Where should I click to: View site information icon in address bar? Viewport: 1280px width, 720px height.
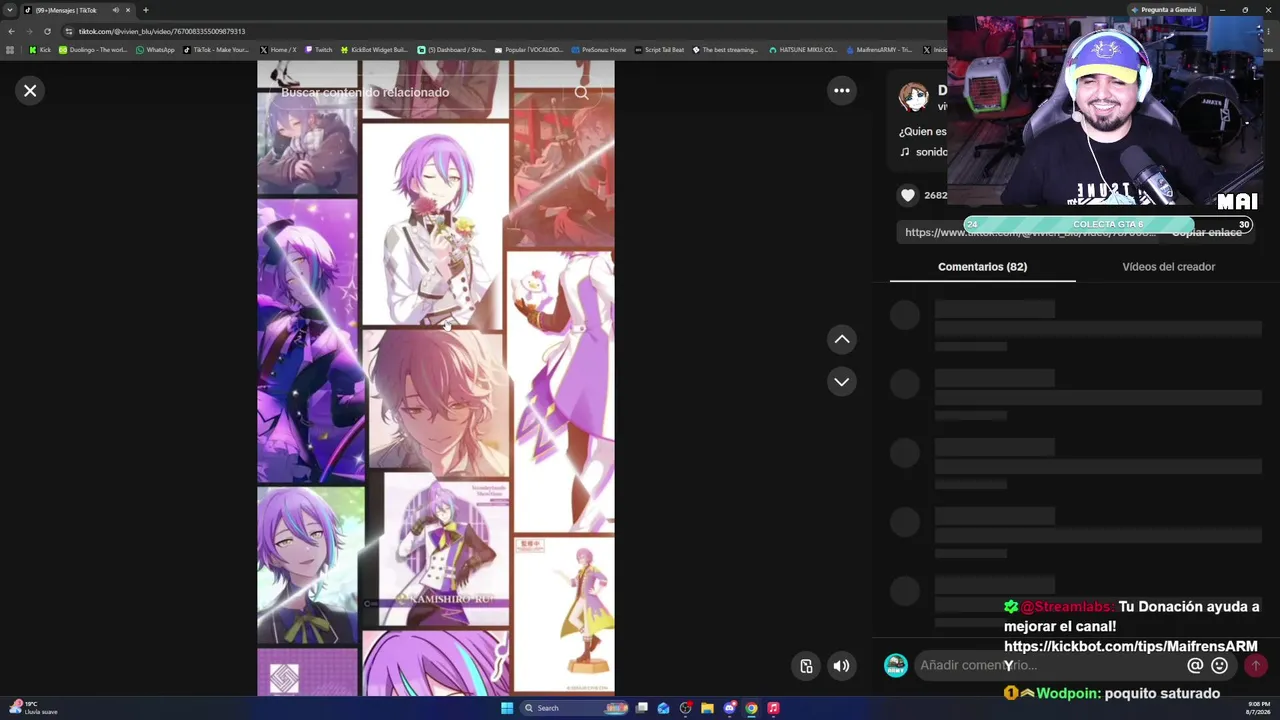click(x=68, y=31)
